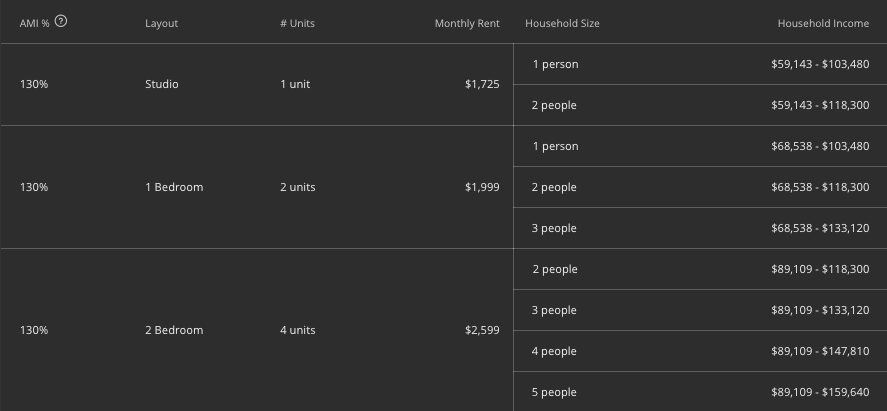This screenshot has height=411, width=887.
Task: Click the 2 units cell
Action: 298,187
